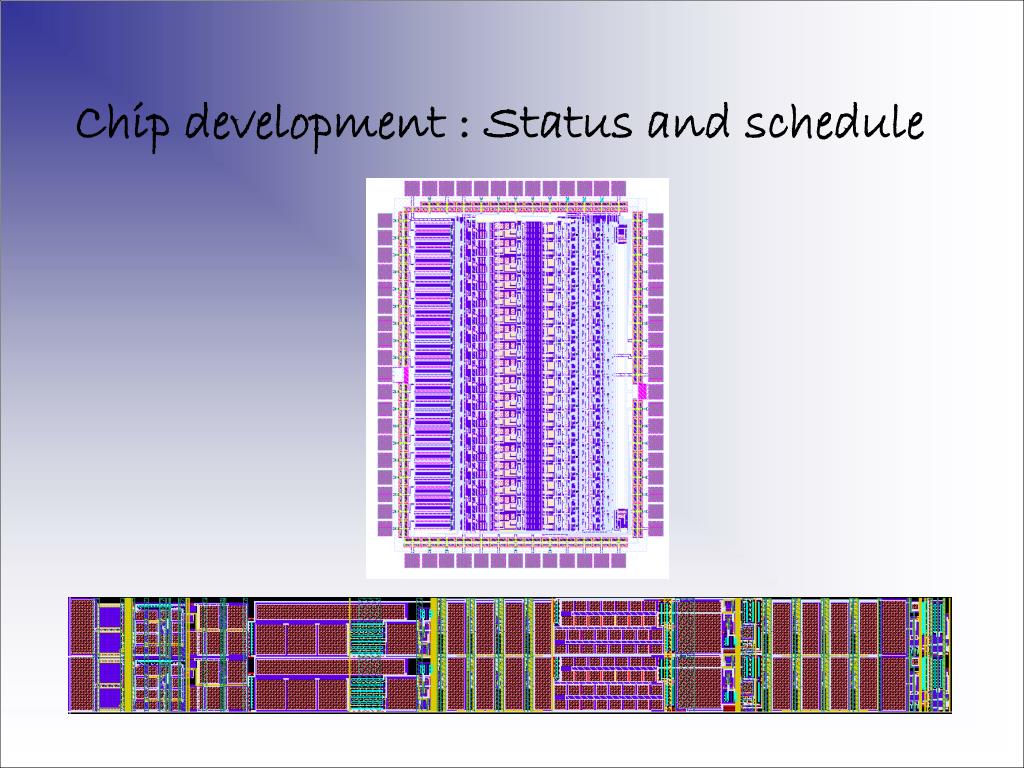Viewport: 1024px width, 768px height.
Task: Select the wide channel layout strip image
Action: pyautogui.click(x=509, y=655)
